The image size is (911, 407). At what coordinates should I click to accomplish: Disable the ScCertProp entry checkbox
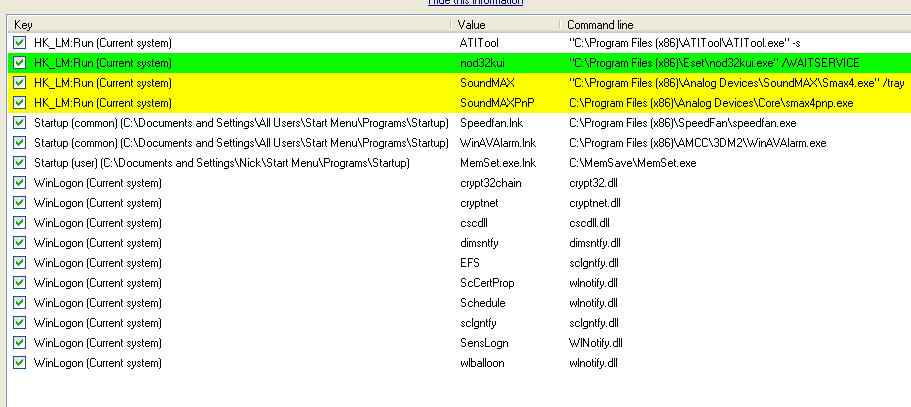point(20,283)
